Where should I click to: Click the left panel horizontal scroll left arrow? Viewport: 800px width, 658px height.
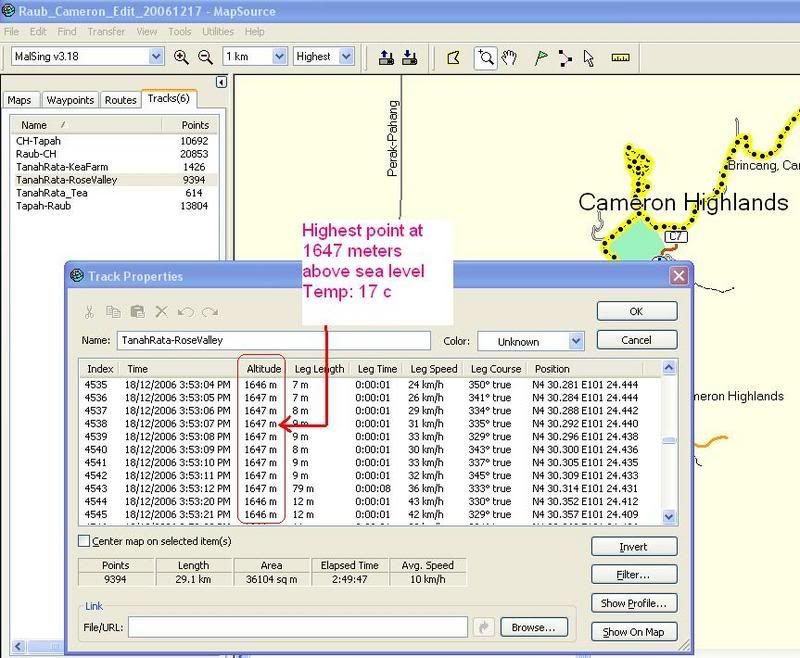tap(18, 647)
